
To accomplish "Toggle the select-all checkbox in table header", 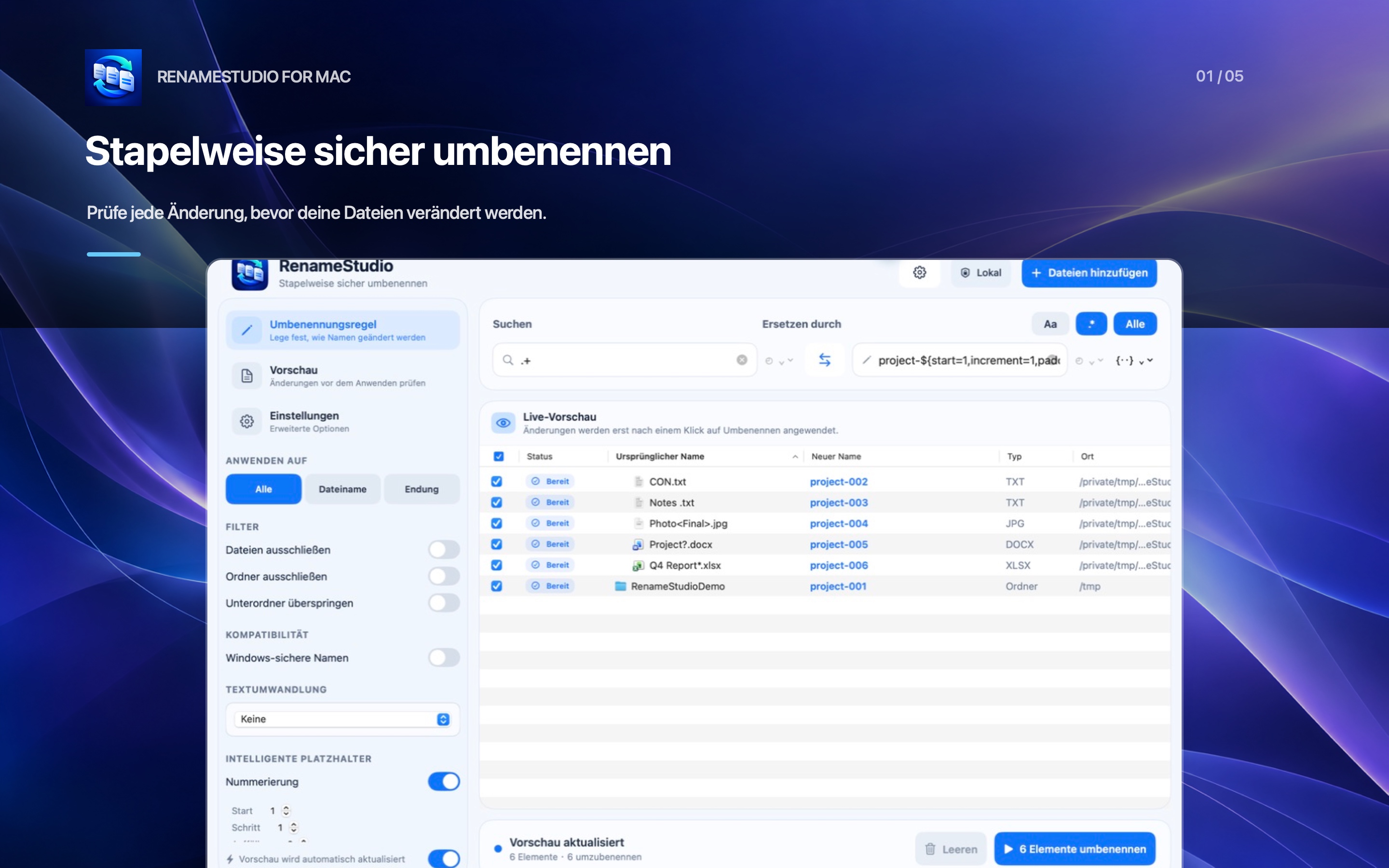I will (498, 456).
